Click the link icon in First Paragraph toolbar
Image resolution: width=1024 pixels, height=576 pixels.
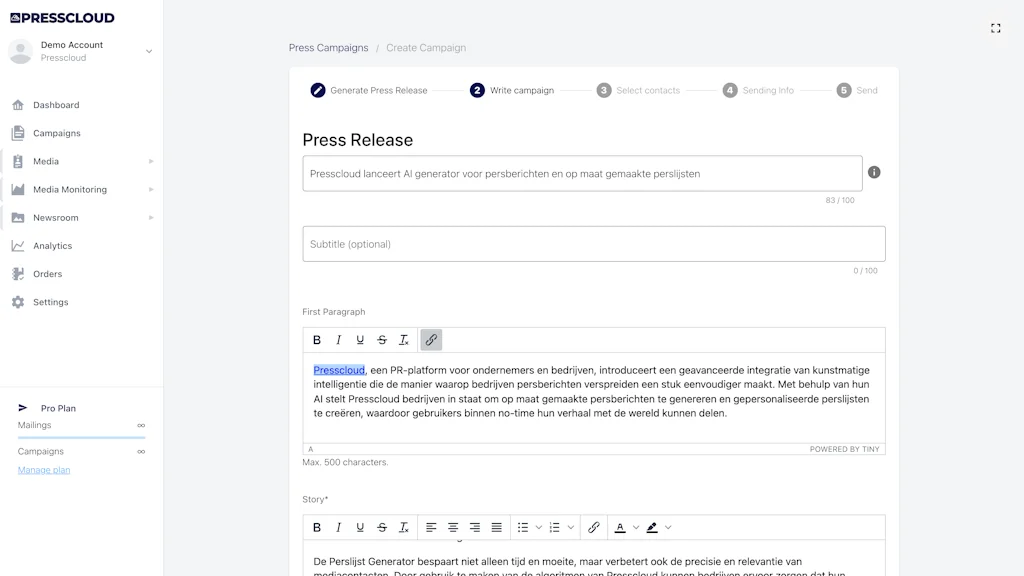pos(431,339)
